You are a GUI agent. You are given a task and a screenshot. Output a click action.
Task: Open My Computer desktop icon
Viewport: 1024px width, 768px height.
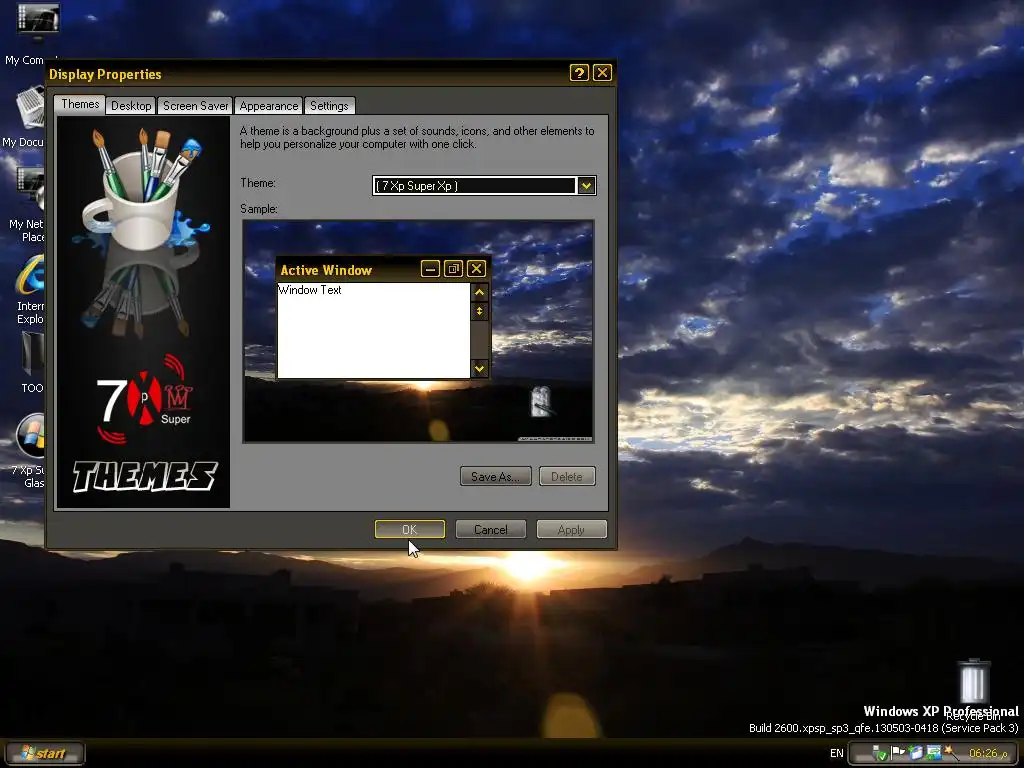(38, 20)
